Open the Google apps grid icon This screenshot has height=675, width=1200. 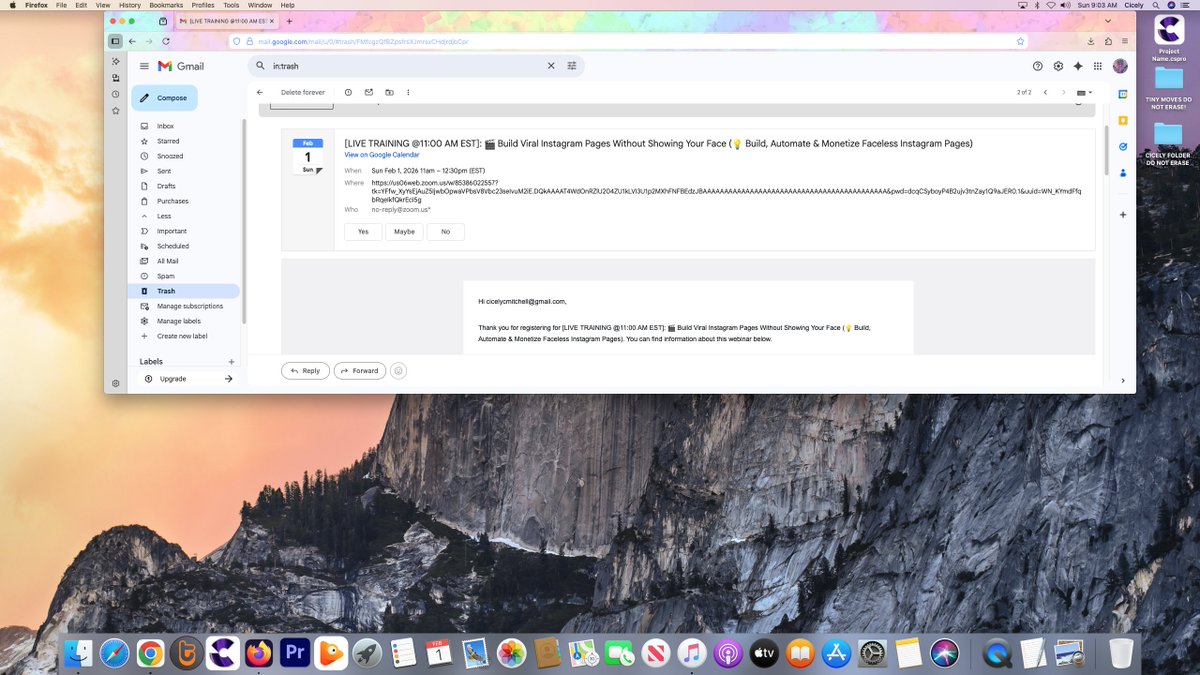[x=1098, y=66]
